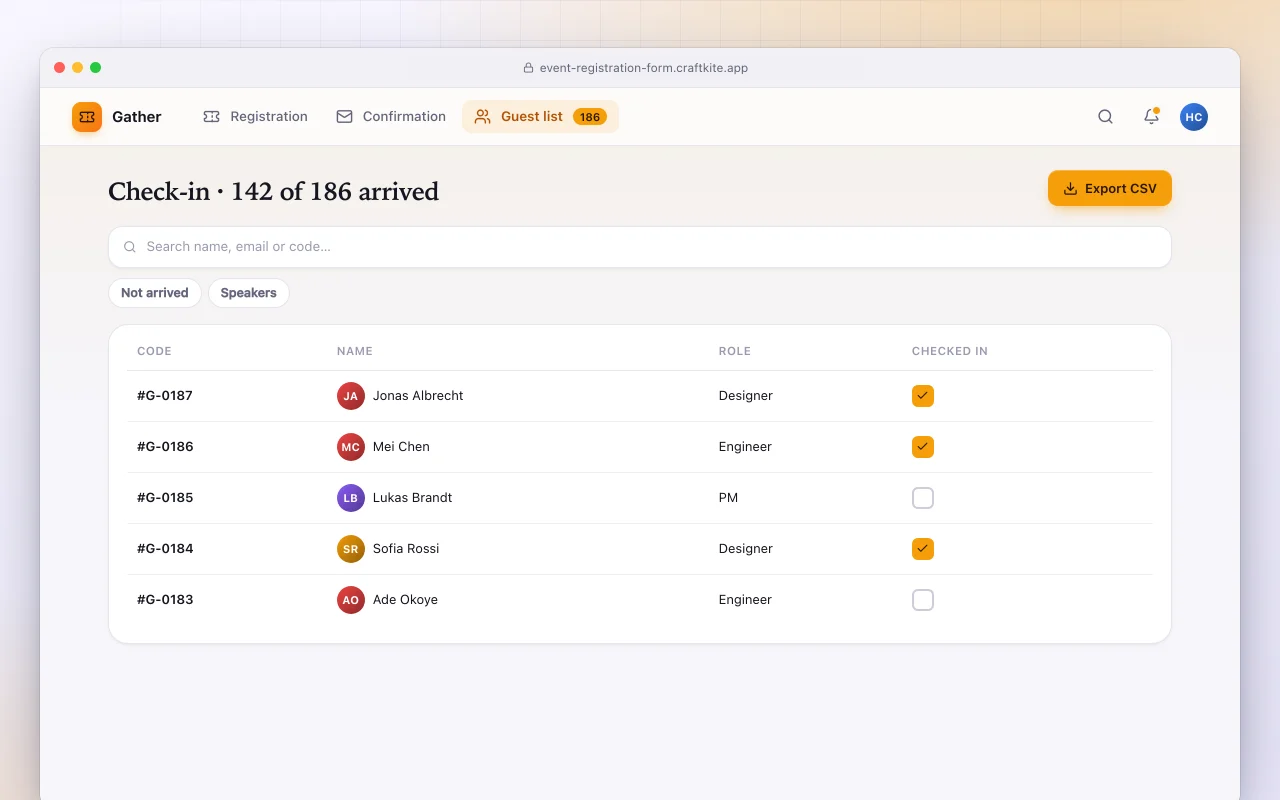1280x800 pixels.
Task: Click the MC avatar for Mei Chen
Action: (x=351, y=447)
